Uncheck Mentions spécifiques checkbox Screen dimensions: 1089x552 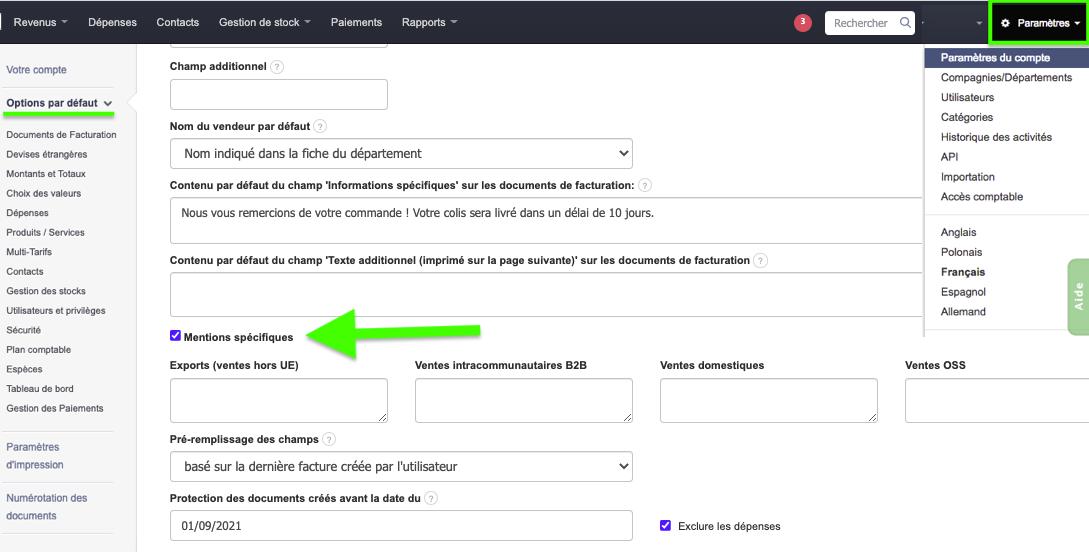[x=175, y=336]
